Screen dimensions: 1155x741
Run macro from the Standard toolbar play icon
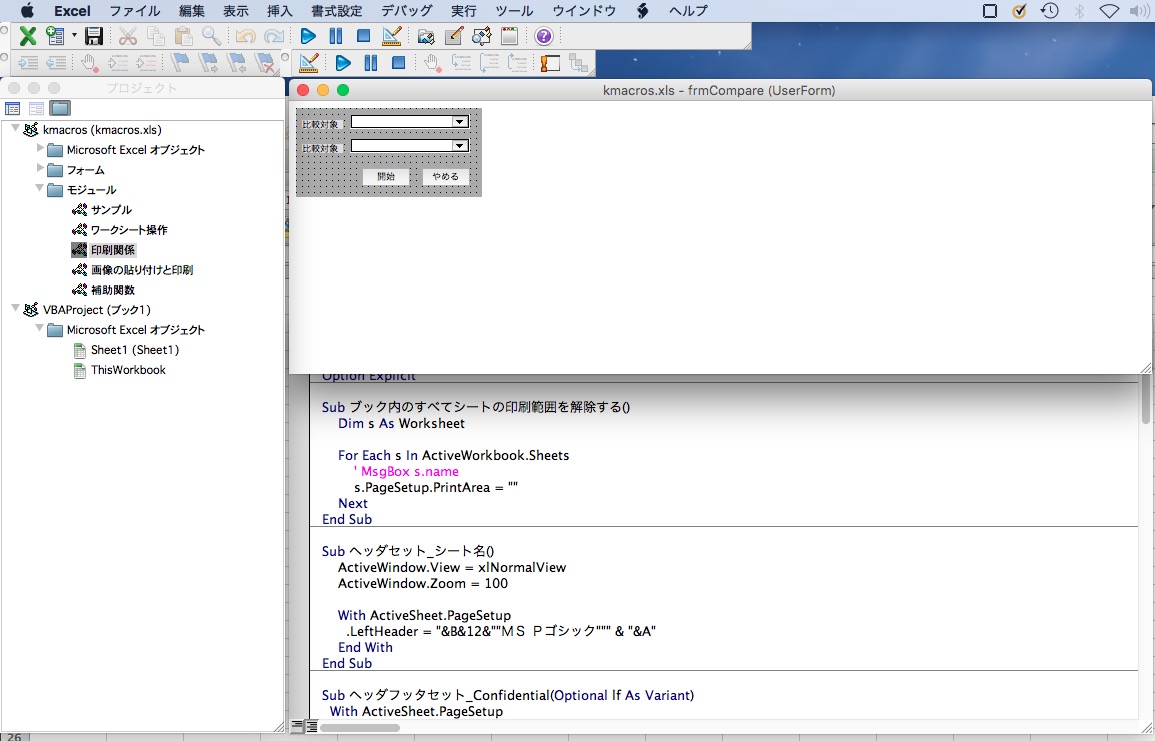(x=308, y=36)
